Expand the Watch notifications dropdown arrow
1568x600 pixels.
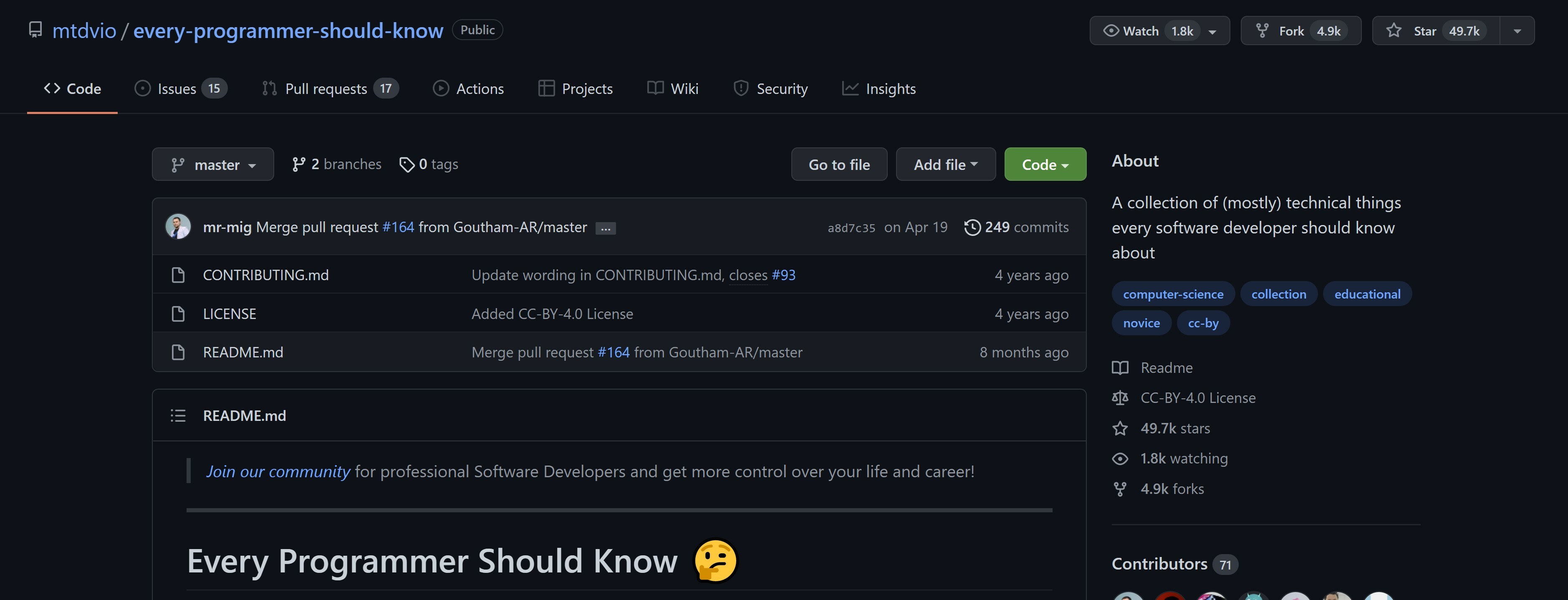[x=1212, y=31]
